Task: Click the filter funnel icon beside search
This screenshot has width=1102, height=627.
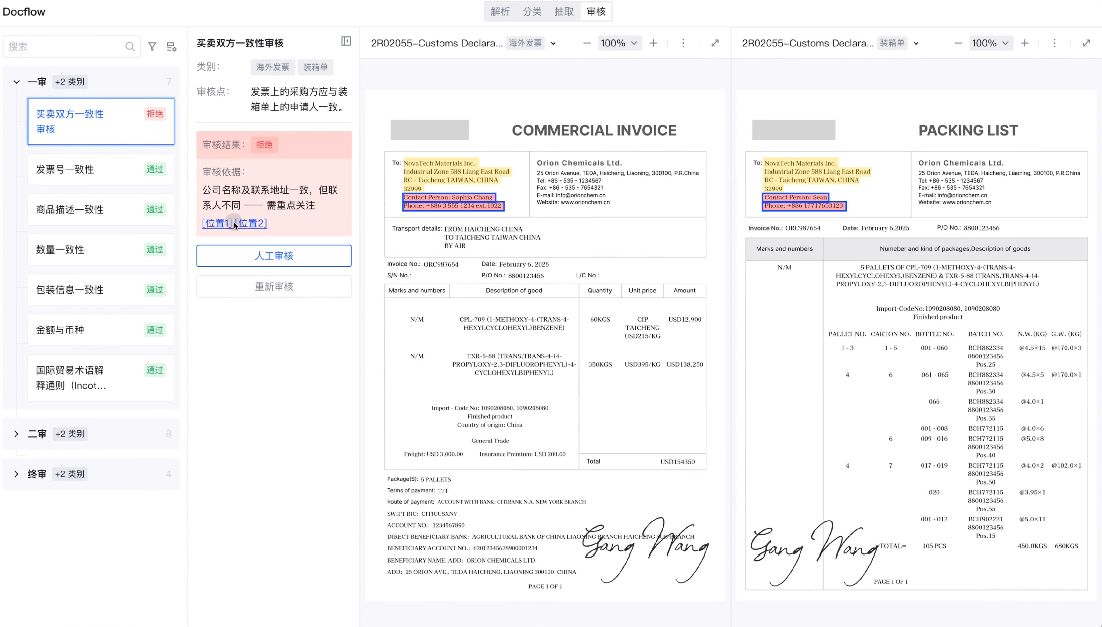Action: [x=152, y=46]
